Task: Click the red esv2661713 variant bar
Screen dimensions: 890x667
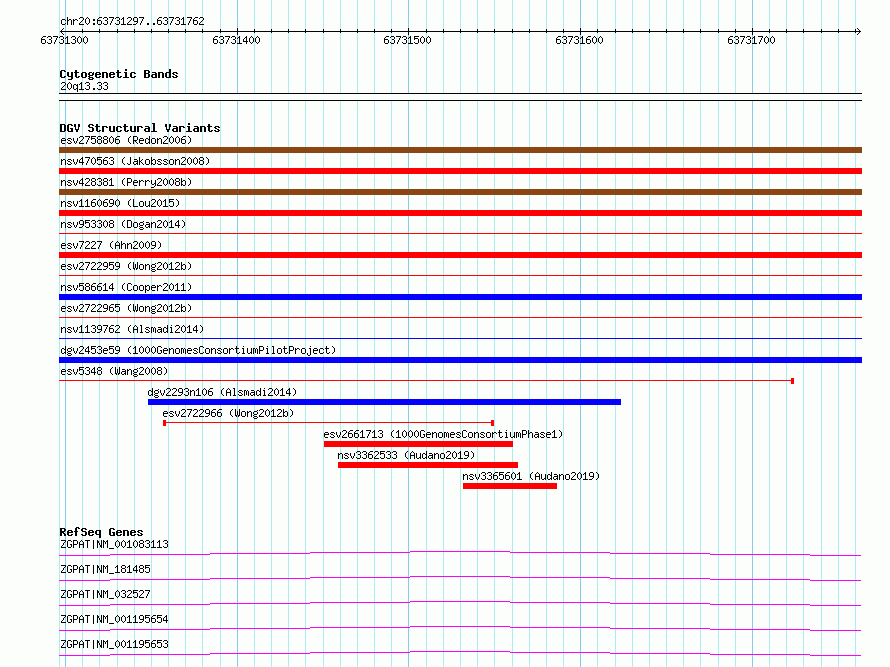Action: click(x=418, y=444)
